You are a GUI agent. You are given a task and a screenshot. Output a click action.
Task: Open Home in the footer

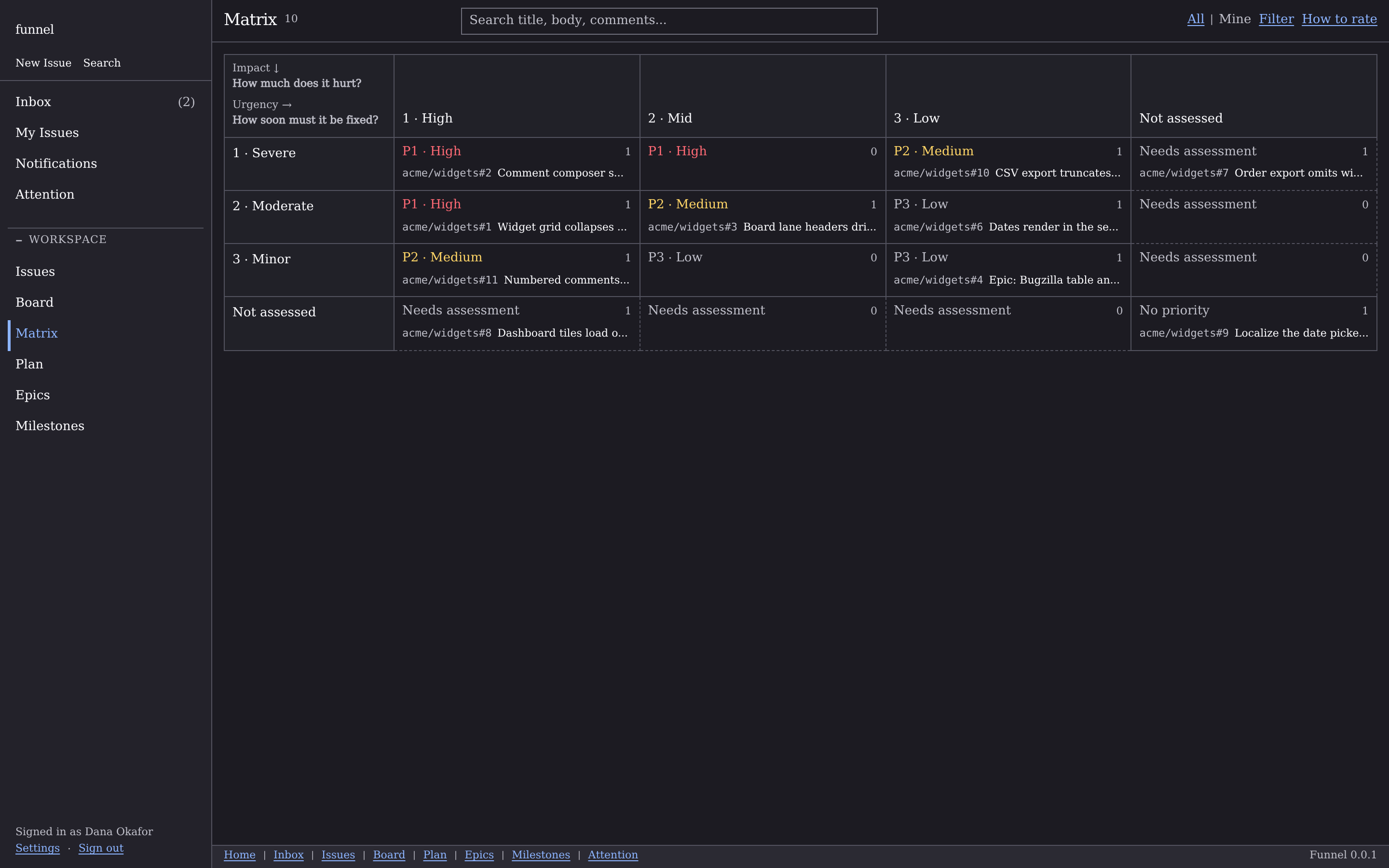pyautogui.click(x=239, y=855)
